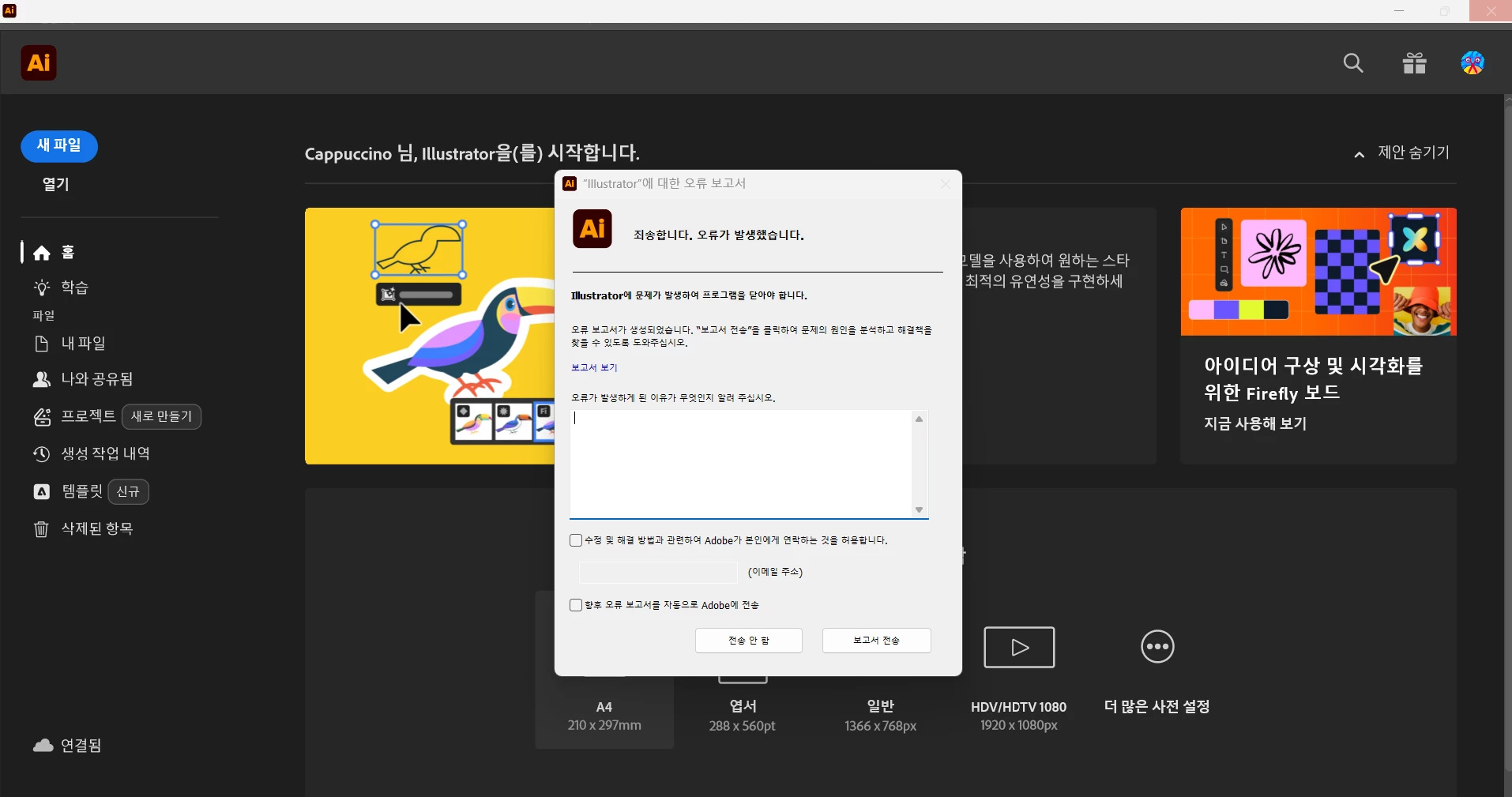Click the email address input field

point(658,572)
